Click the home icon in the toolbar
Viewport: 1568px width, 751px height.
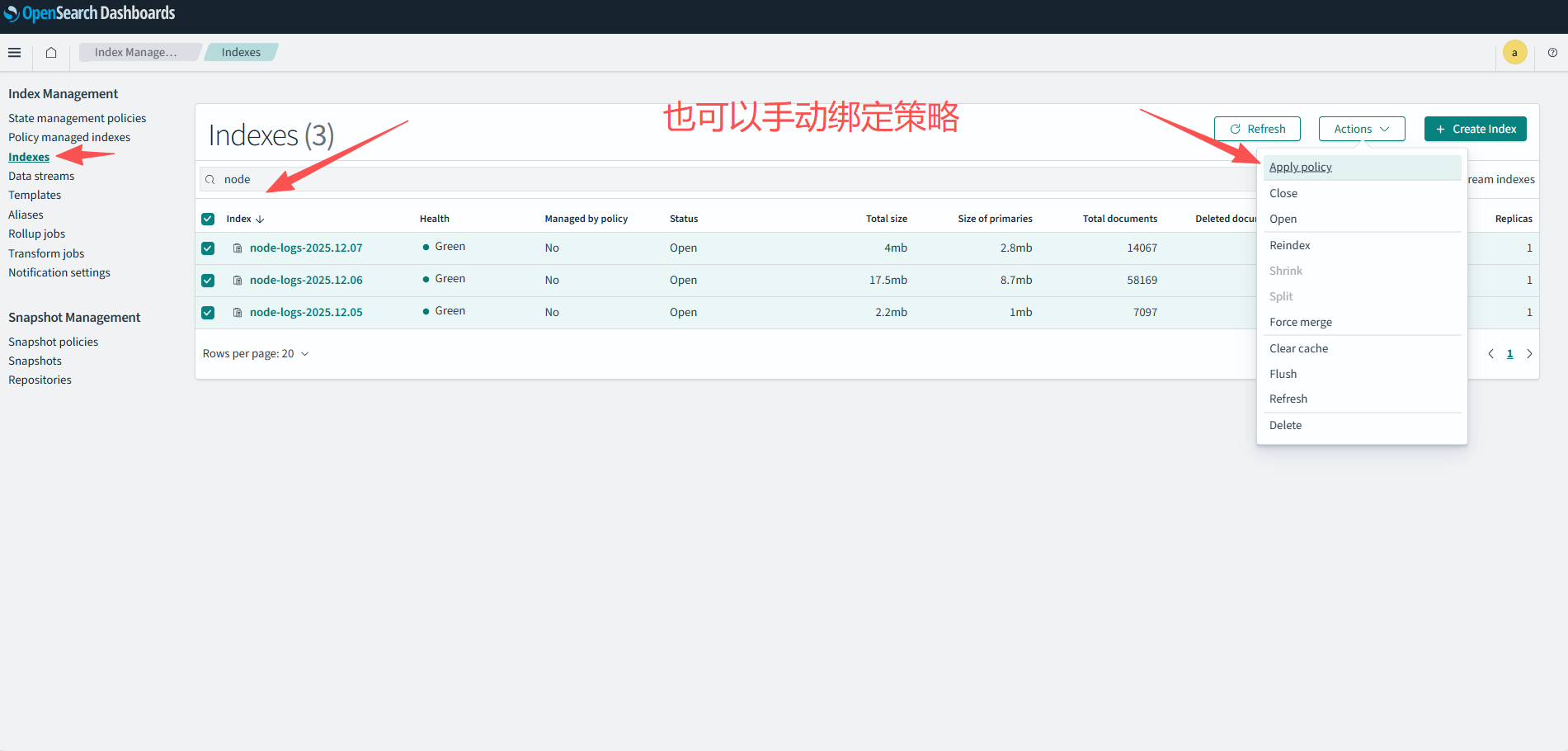click(x=50, y=52)
